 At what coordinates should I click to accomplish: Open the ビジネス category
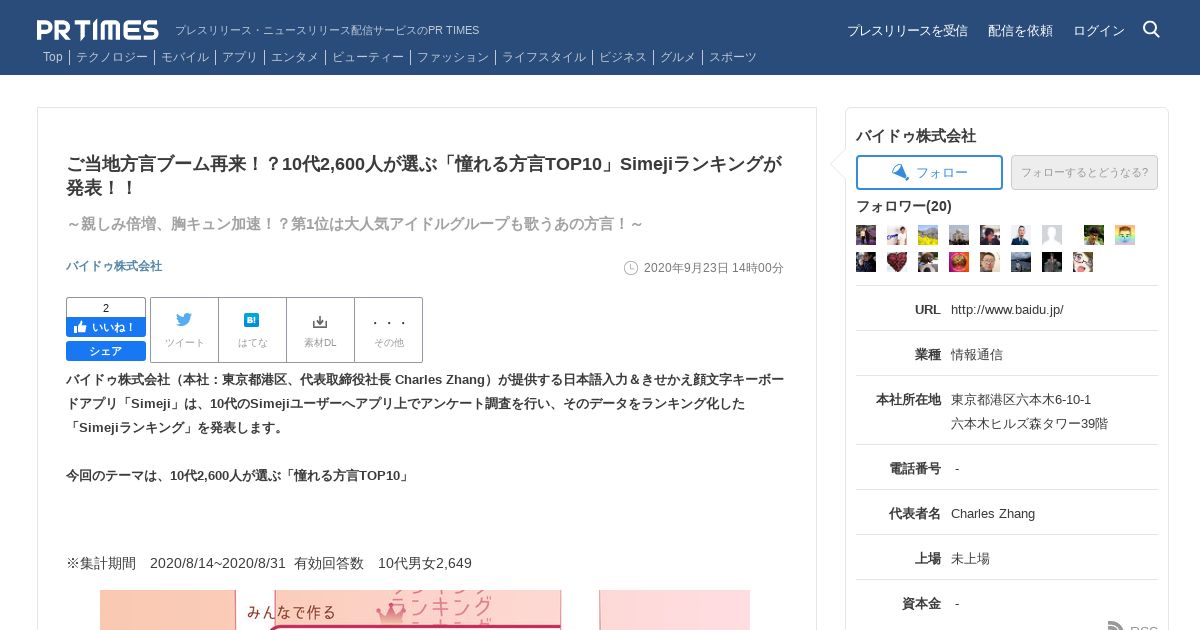click(623, 57)
